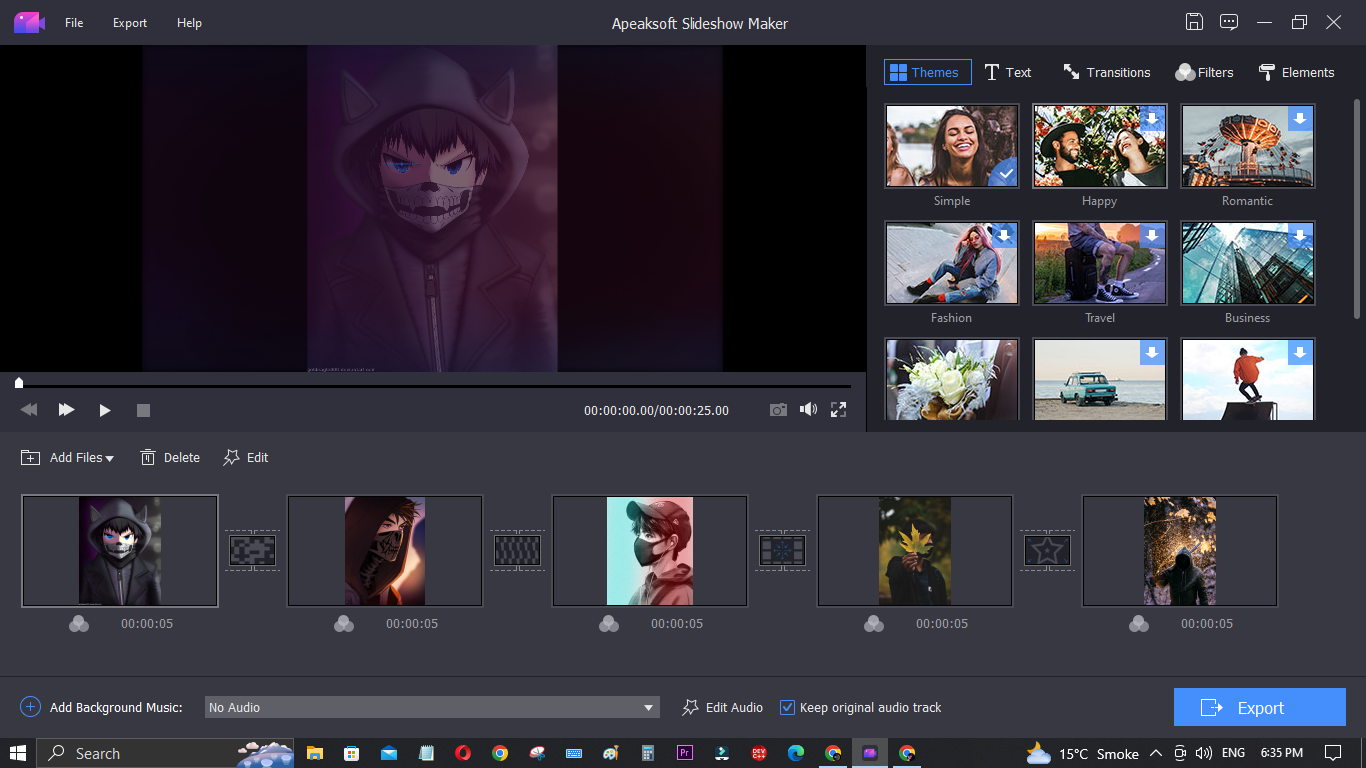Download the Fashion theme
The image size is (1366, 768).
[1004, 236]
